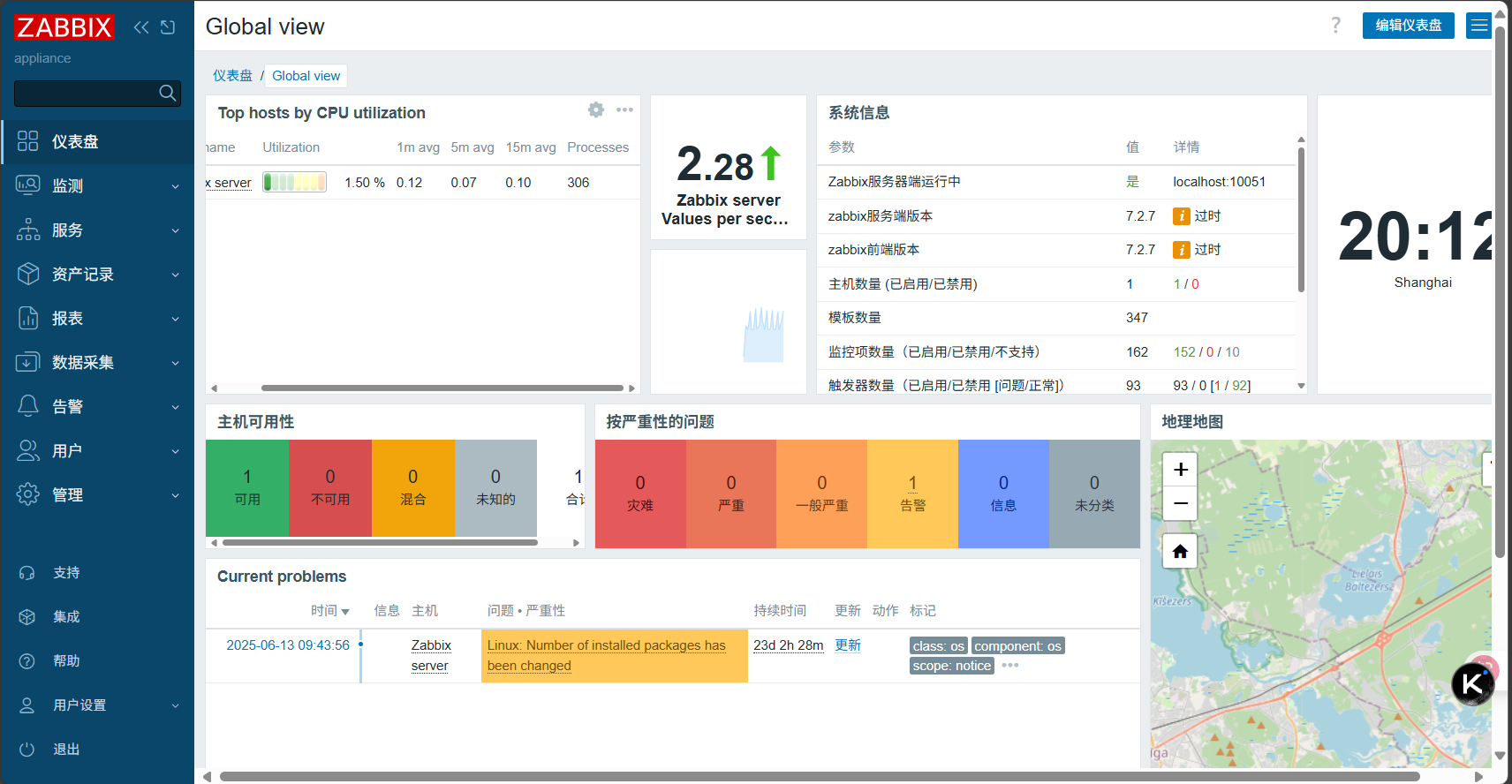Image resolution: width=1512 pixels, height=784 pixels.
Task: Click the 用户 users icon
Action: (x=28, y=450)
